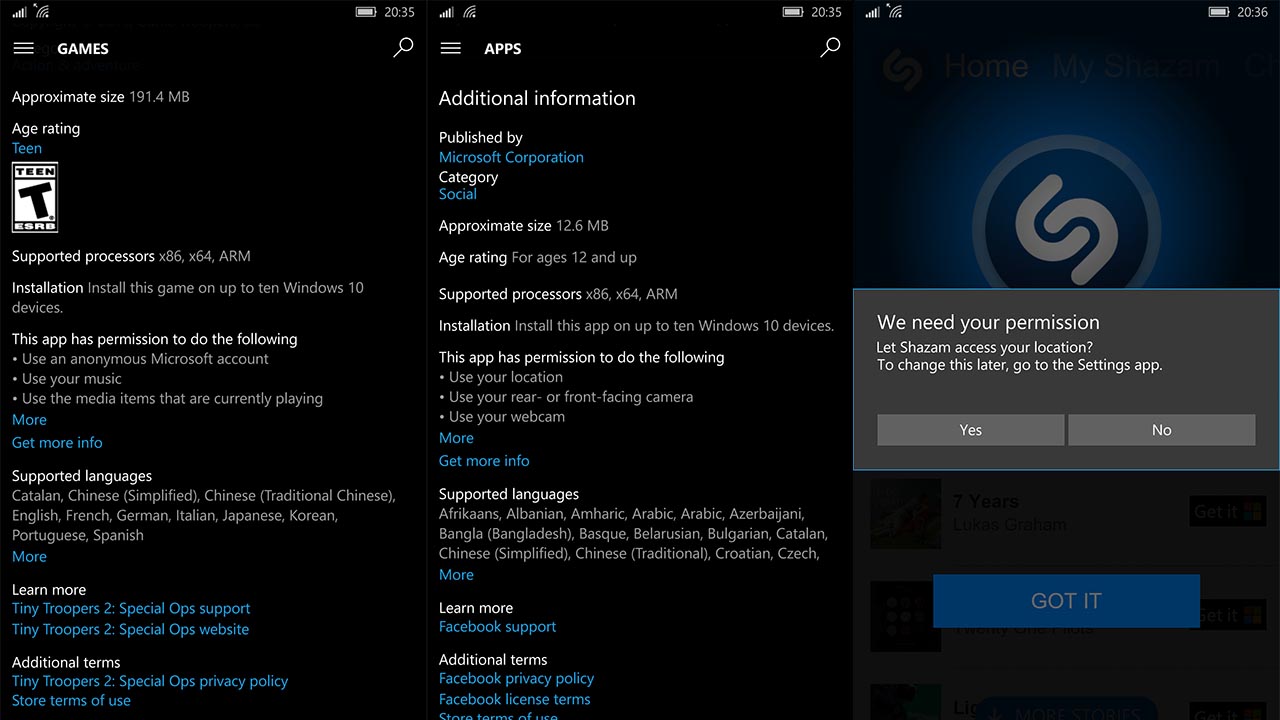Tap the 7 Years album thumbnail
Image resolution: width=1280 pixels, height=720 pixels.
tap(906, 513)
